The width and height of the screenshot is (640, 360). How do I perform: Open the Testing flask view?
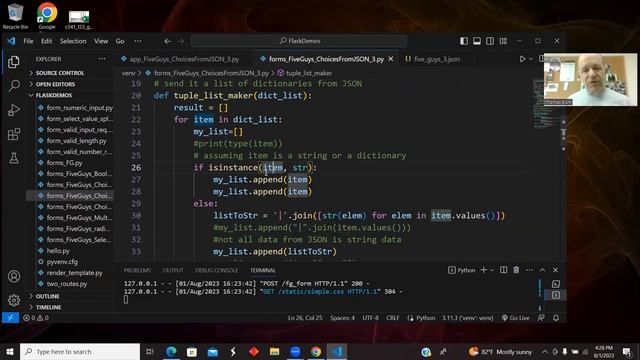pos(14,158)
